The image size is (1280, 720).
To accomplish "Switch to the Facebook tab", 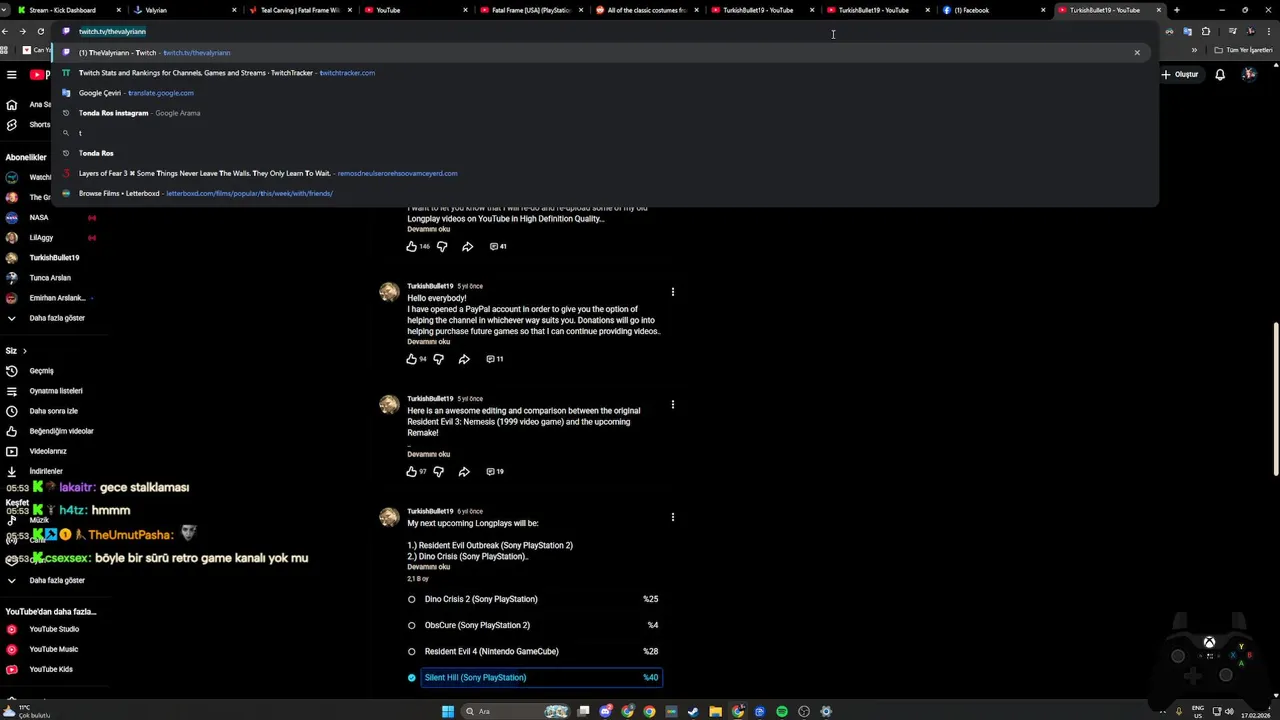I will (x=993, y=10).
